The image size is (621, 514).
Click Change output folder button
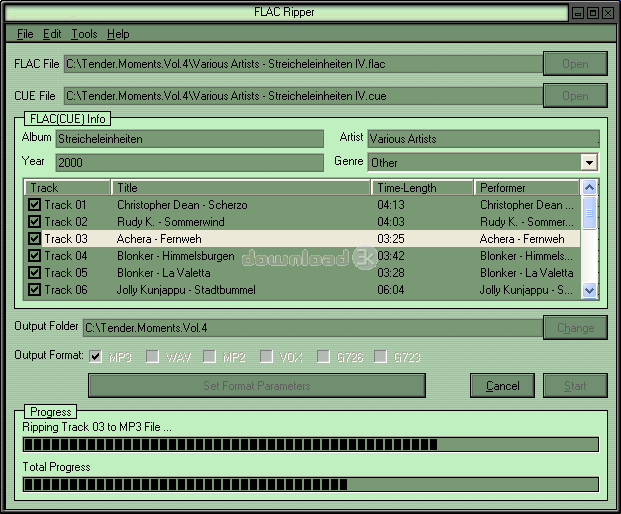tap(575, 328)
